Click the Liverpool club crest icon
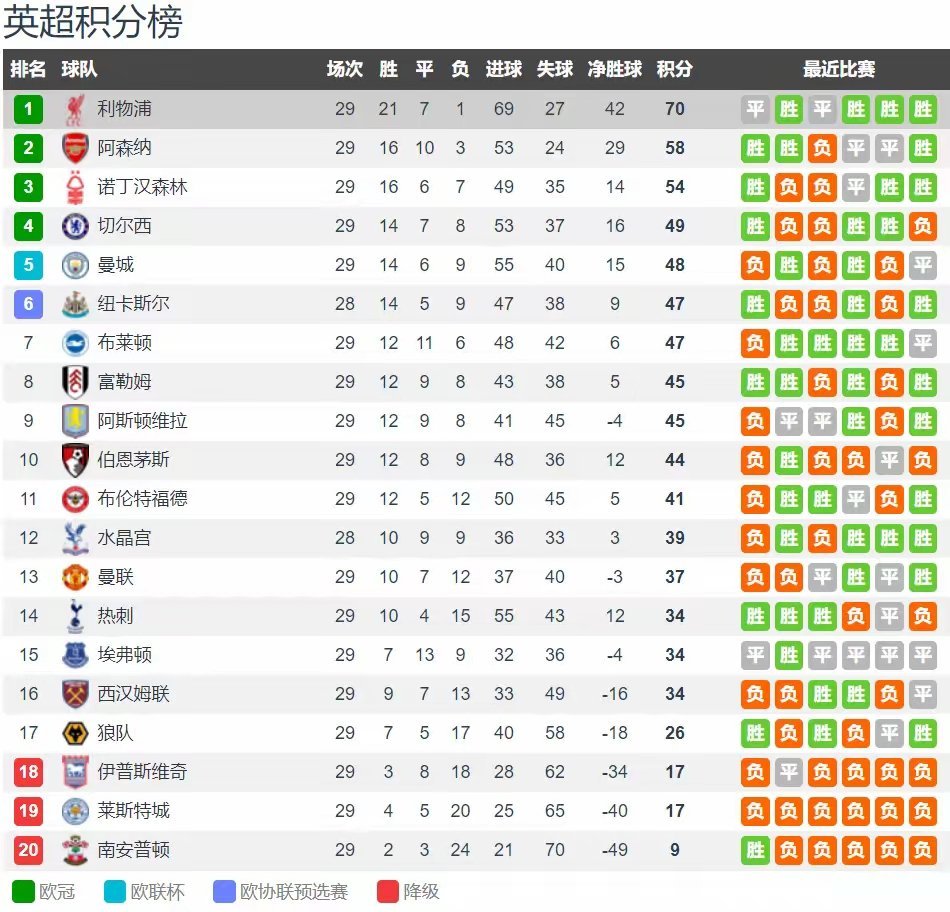Screen dimensions: 950x912 pos(75,110)
